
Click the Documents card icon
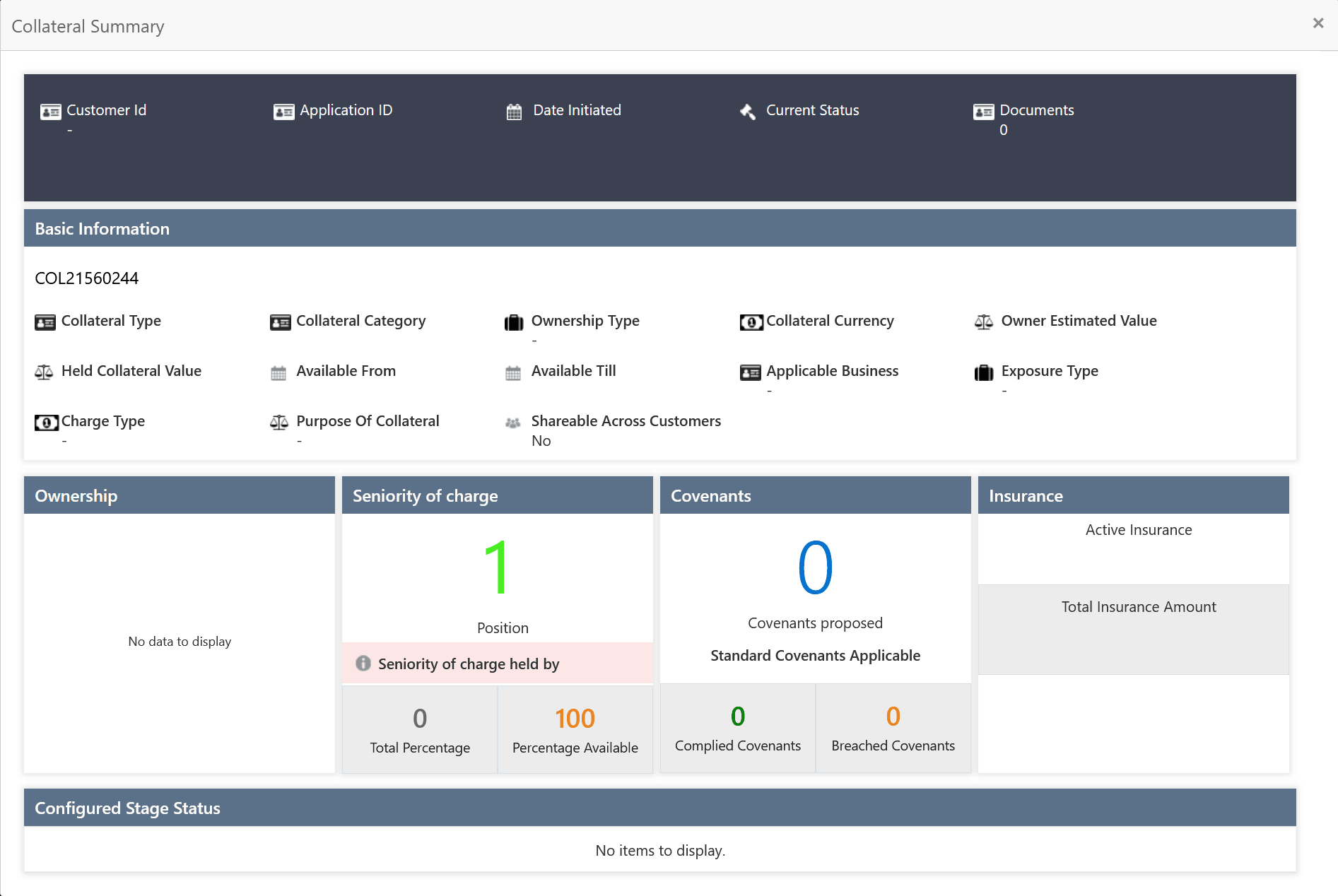tap(983, 112)
